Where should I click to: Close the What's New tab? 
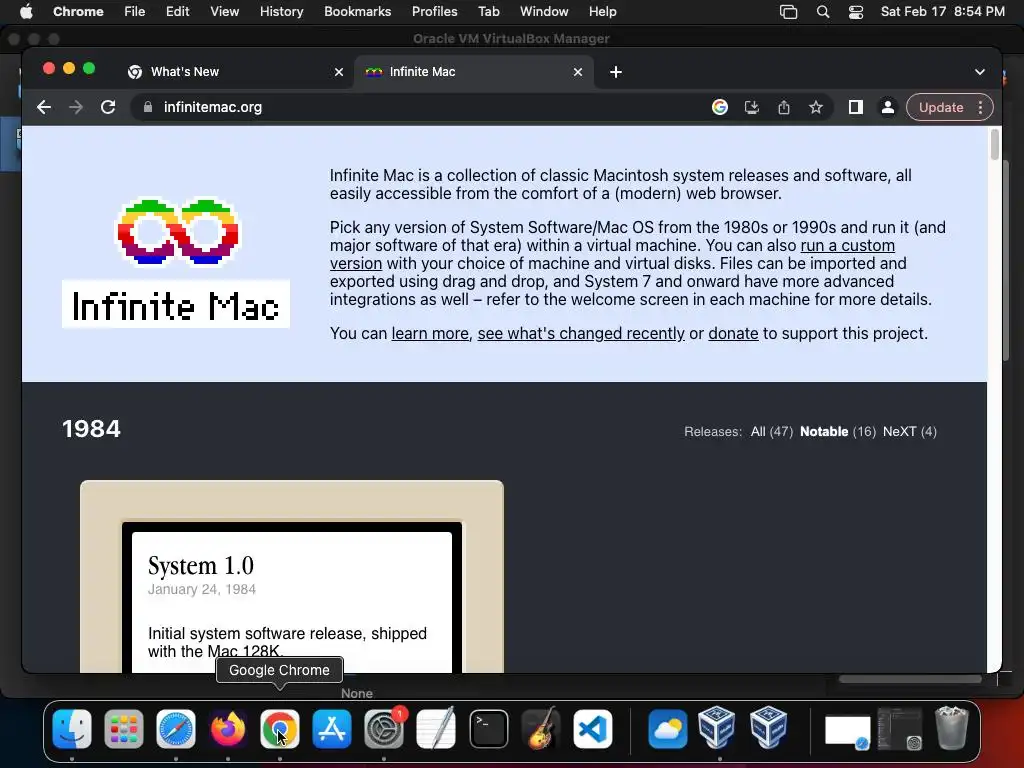339,72
